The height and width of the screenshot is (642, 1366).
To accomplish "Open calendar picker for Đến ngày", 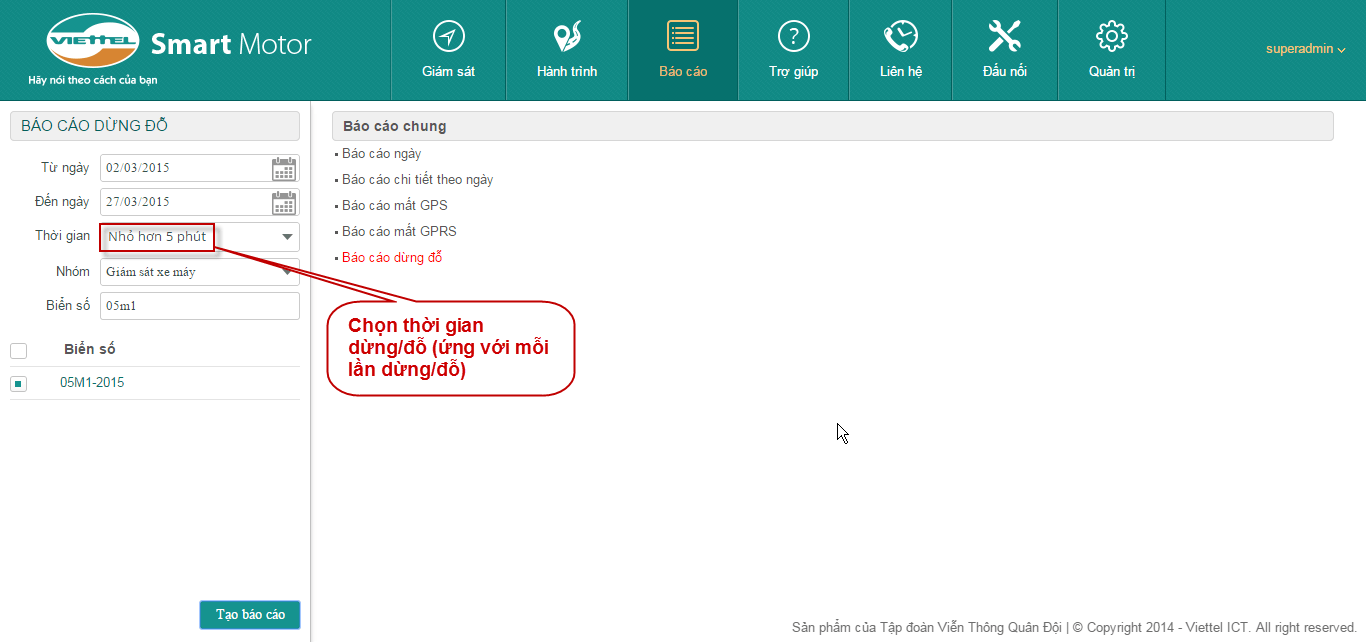I will click(284, 203).
